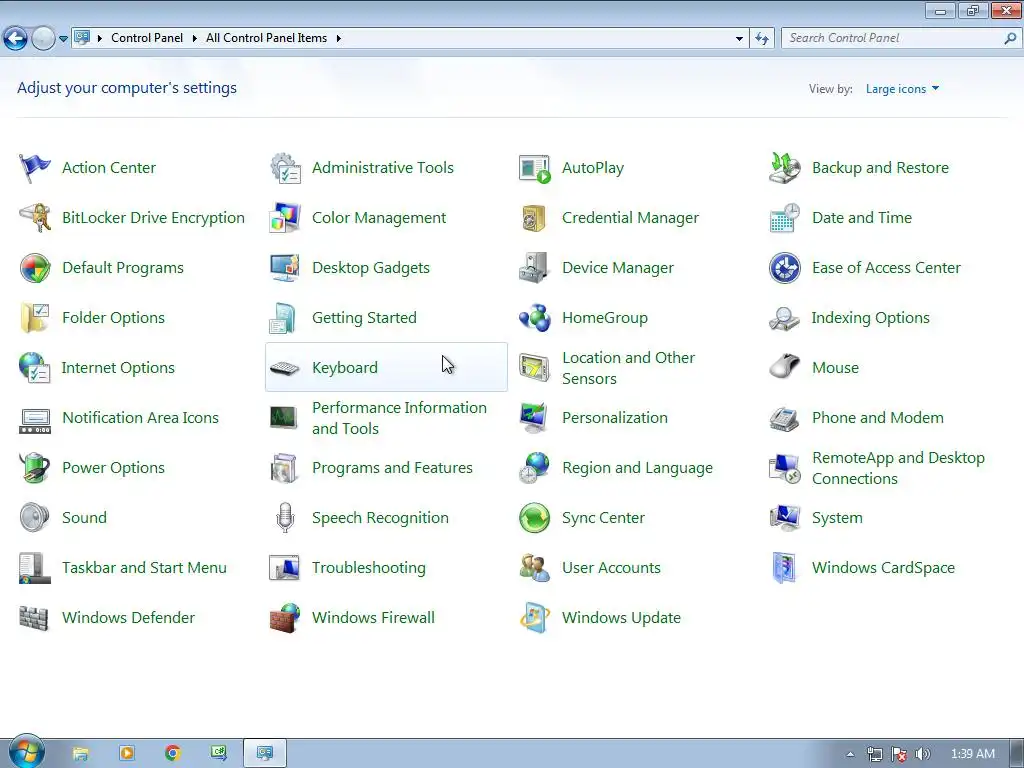Image resolution: width=1024 pixels, height=768 pixels.
Task: Click the User Accounts people icon
Action: 535,568
